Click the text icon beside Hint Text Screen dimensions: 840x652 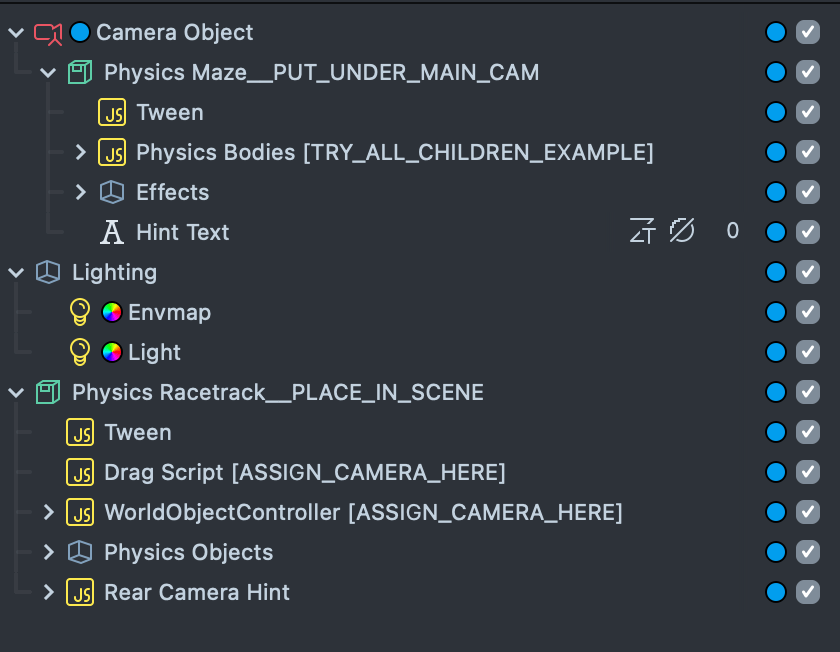pos(112,232)
